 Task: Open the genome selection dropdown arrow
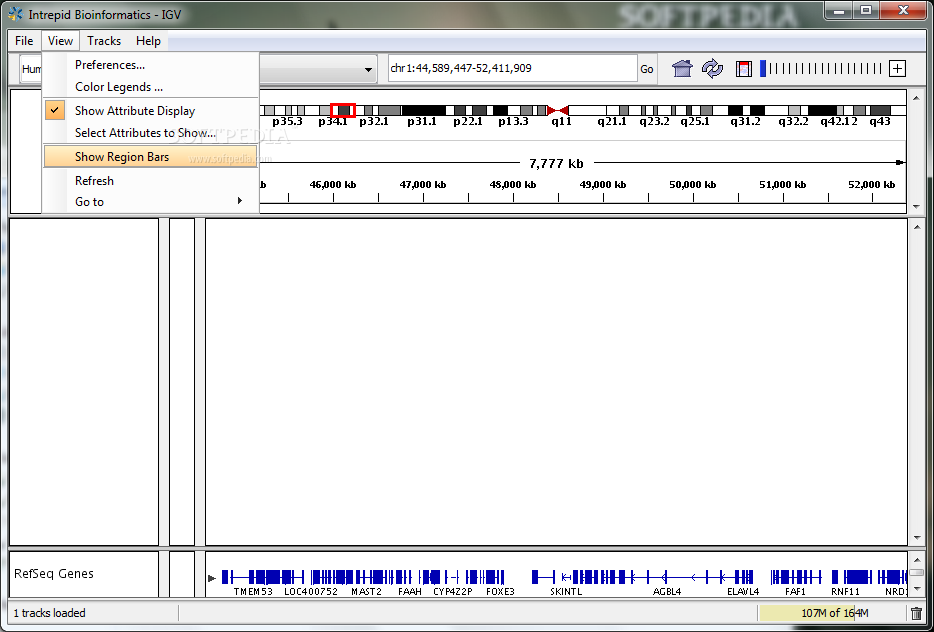pyautogui.click(x=368, y=70)
